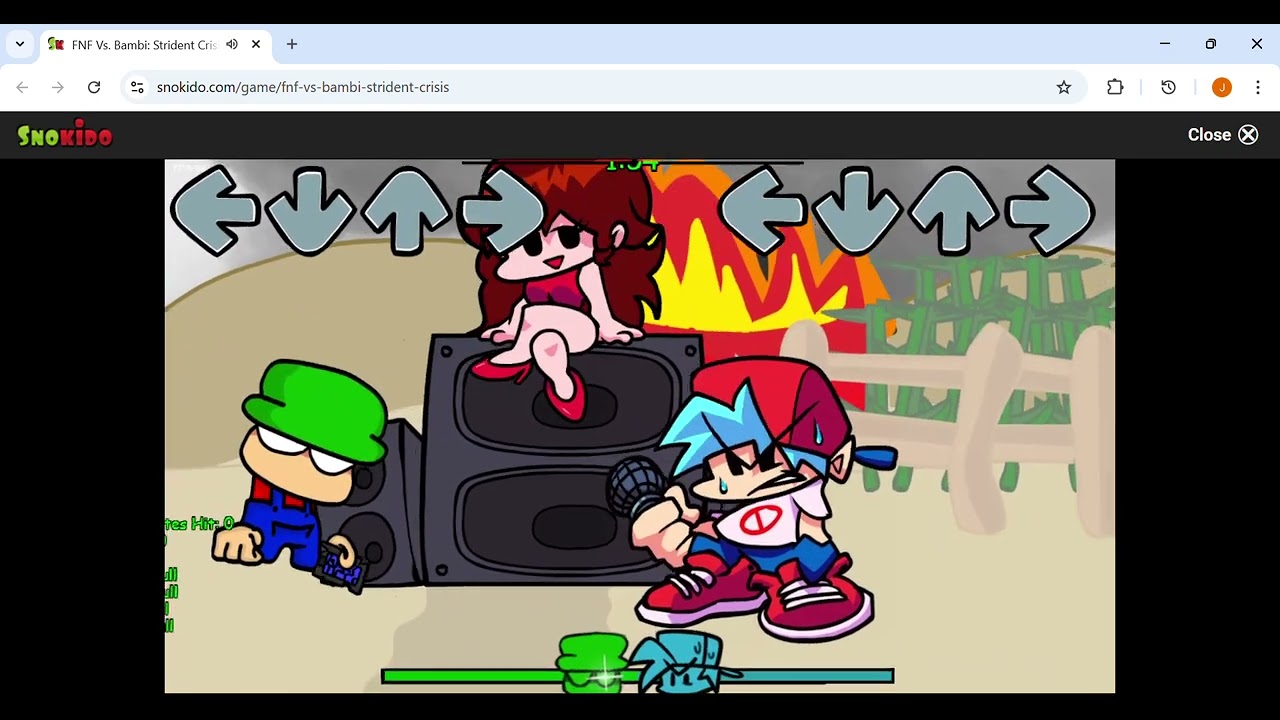Click the song time bar at top

coord(632,163)
